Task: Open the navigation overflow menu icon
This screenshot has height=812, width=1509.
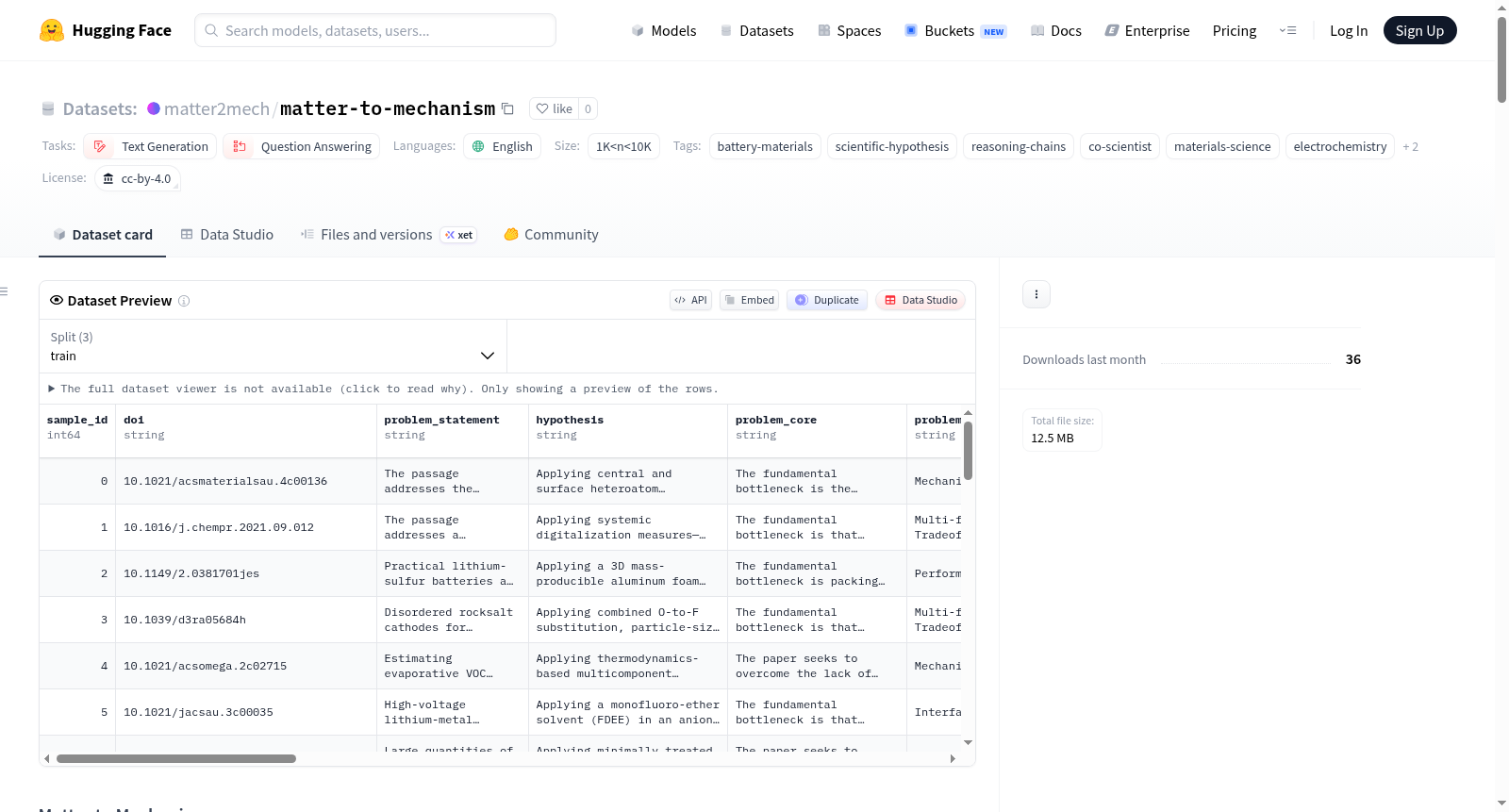Action: tap(1287, 30)
